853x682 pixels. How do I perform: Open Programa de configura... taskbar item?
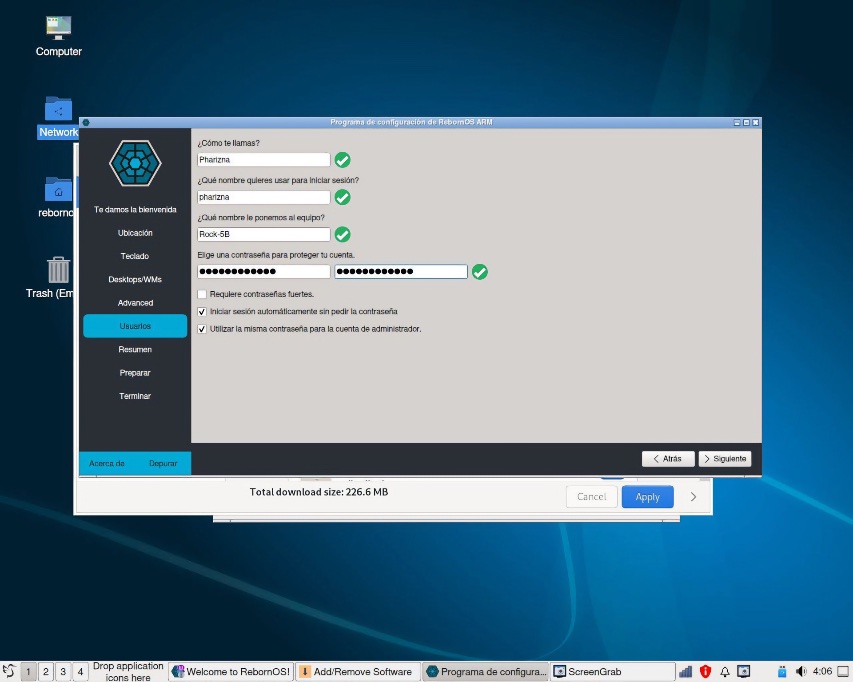click(485, 672)
